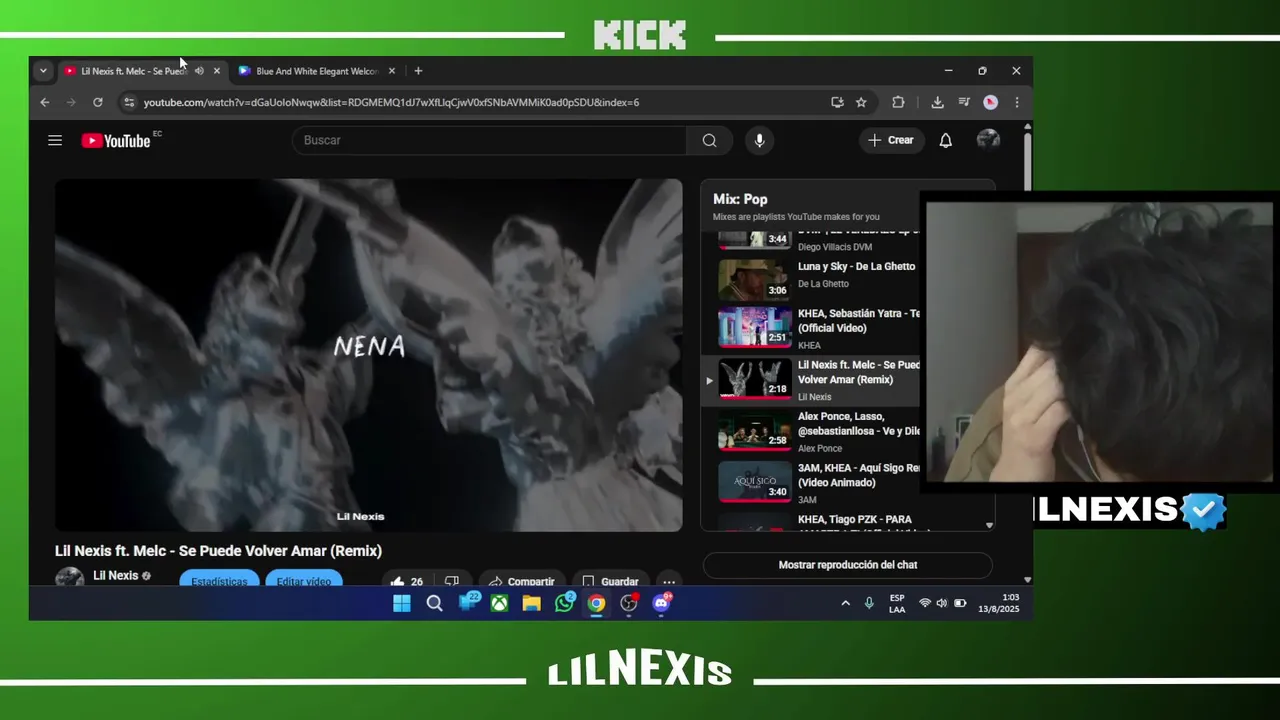Viewport: 1280px width, 720px height.
Task: Bookmark this page with star icon
Action: [x=861, y=102]
